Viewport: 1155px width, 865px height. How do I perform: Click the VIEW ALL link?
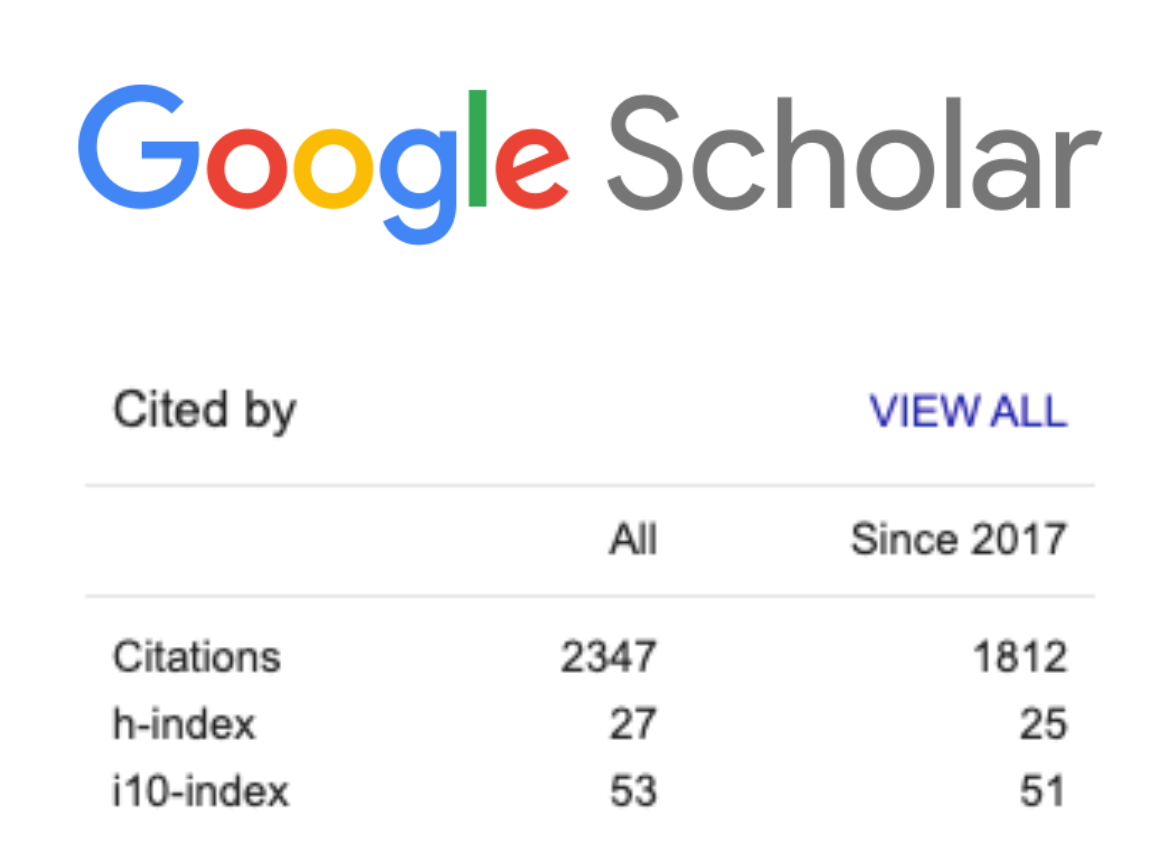[968, 411]
